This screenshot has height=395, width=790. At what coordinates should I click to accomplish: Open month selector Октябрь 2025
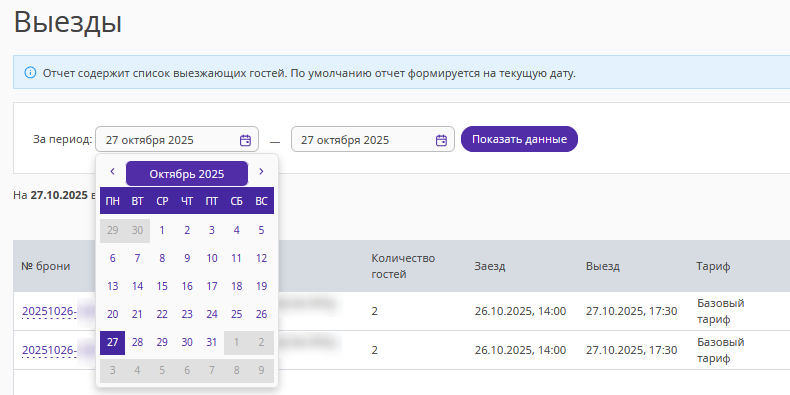pyautogui.click(x=187, y=174)
